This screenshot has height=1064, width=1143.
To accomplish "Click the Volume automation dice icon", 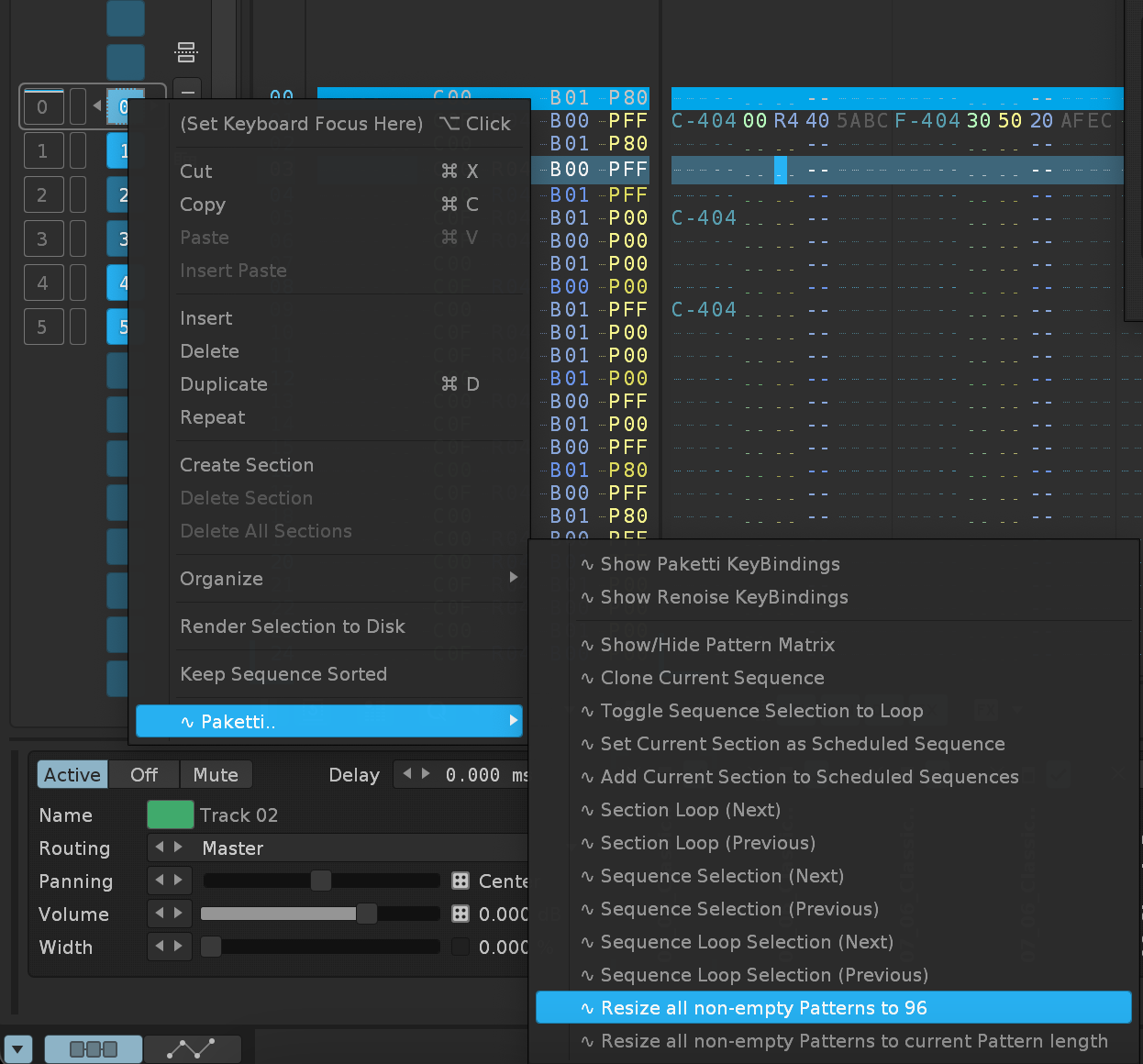I will pos(461,914).
